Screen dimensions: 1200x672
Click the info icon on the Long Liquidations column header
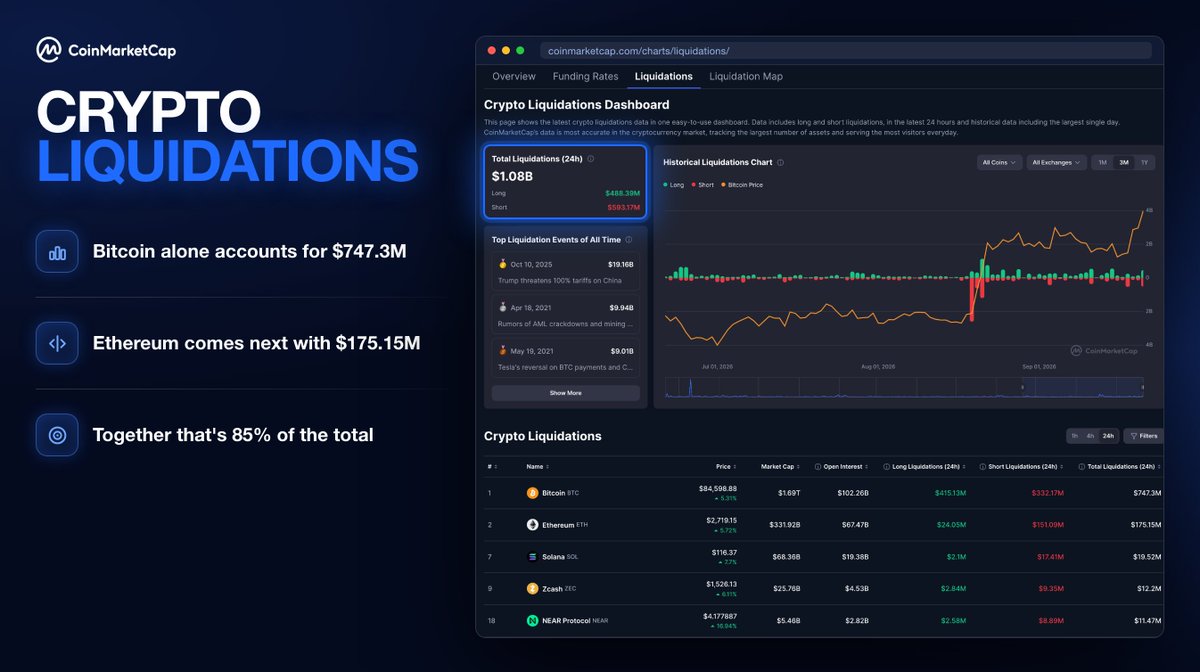887,467
